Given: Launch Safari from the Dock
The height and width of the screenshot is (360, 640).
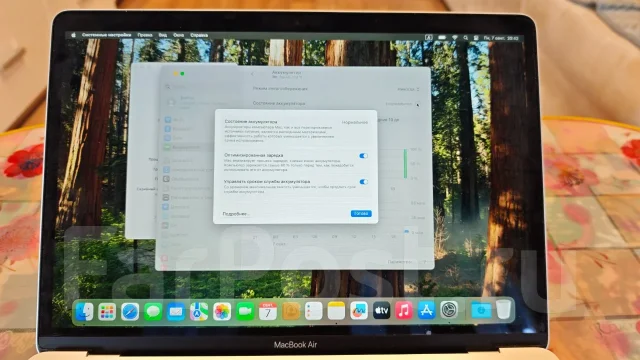Looking at the screenshot, I should click(x=130, y=312).
